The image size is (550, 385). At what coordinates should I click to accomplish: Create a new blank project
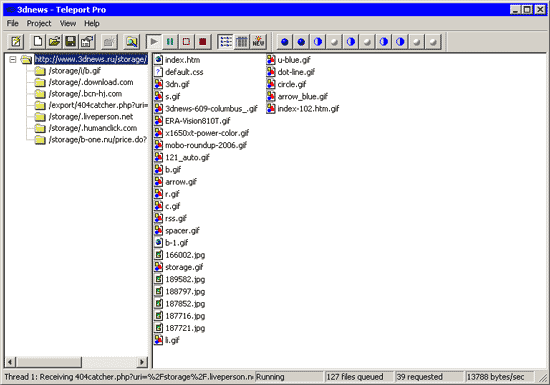pos(38,42)
